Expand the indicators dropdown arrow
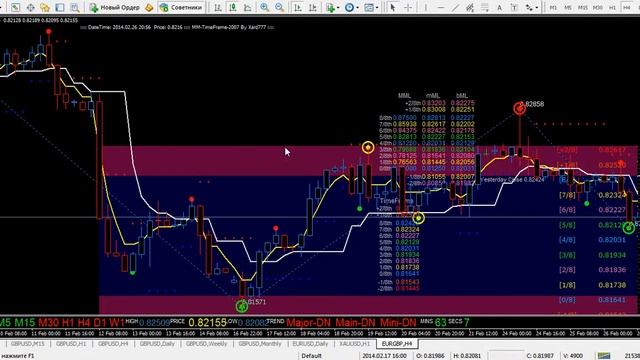Screen dimensions: 640x360 coord(338,7)
